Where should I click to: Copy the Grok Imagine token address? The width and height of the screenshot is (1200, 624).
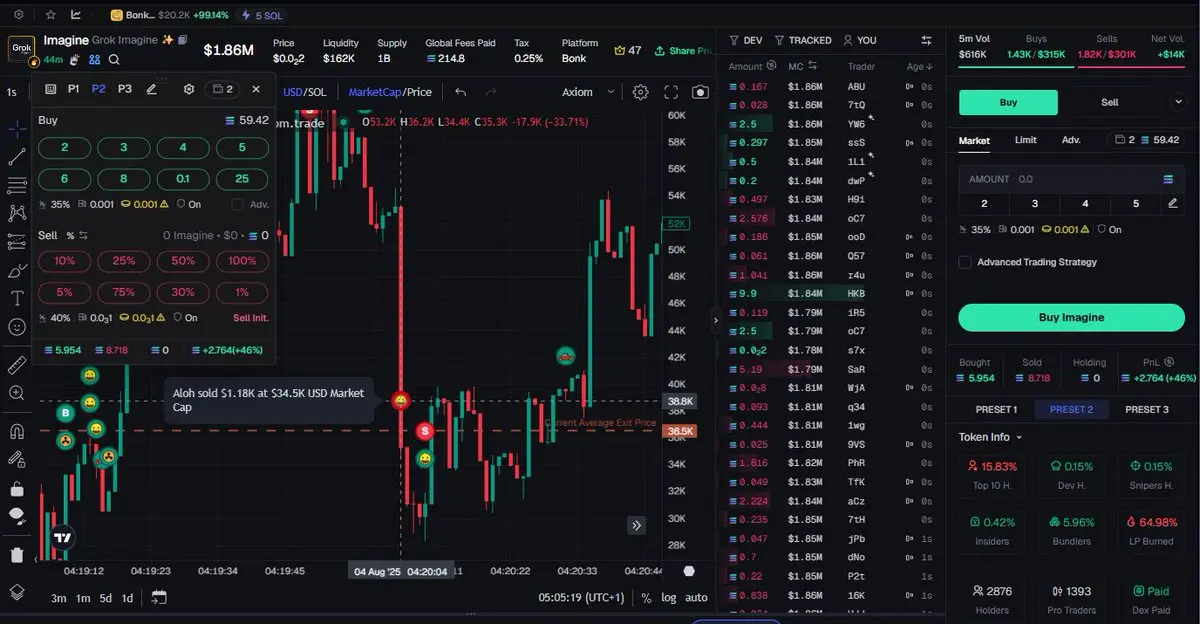pos(181,40)
